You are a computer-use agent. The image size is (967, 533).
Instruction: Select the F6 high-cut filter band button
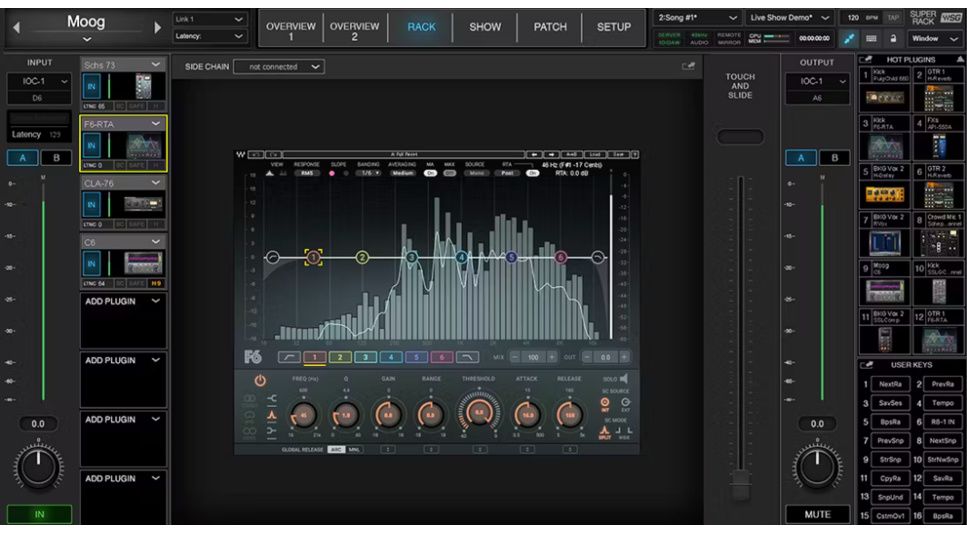point(467,357)
